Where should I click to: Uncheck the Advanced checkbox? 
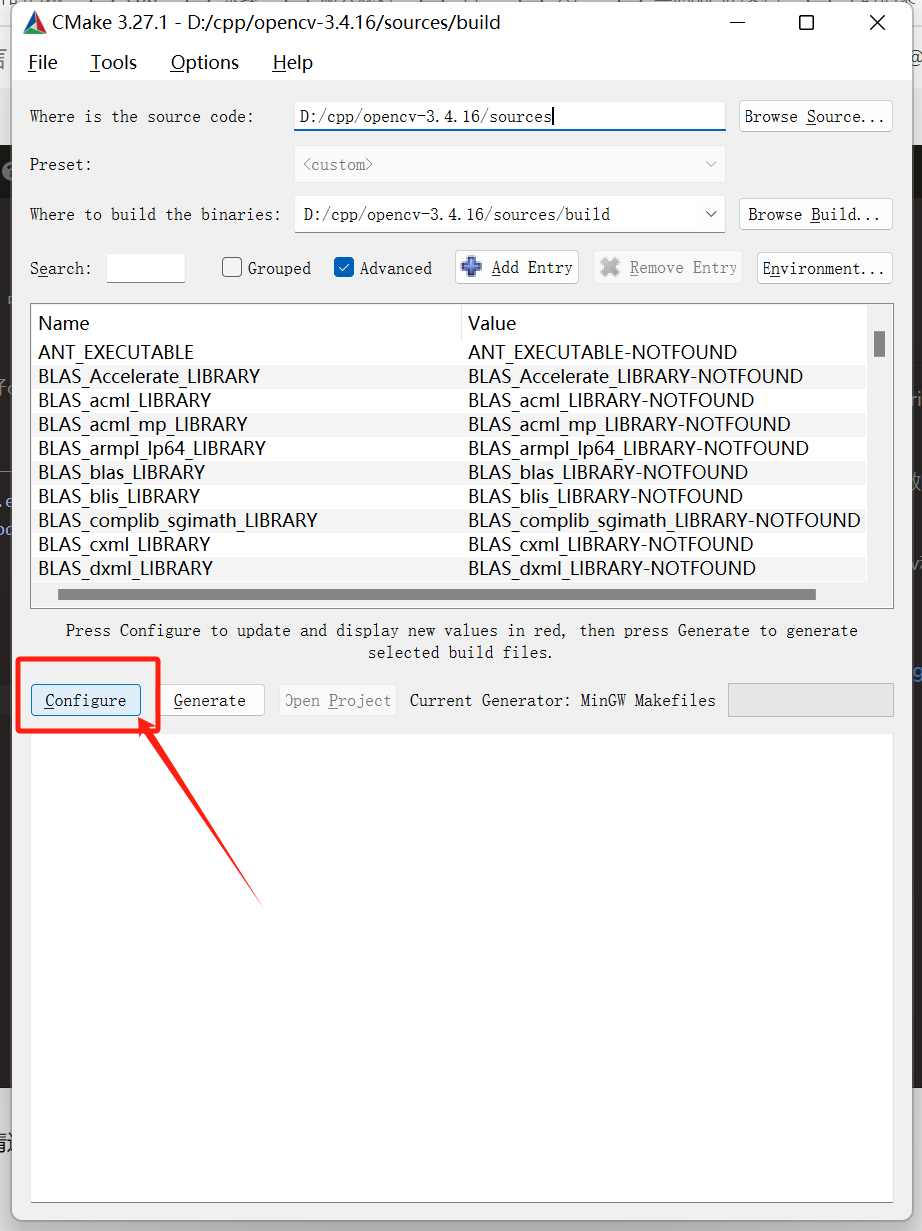coord(344,268)
